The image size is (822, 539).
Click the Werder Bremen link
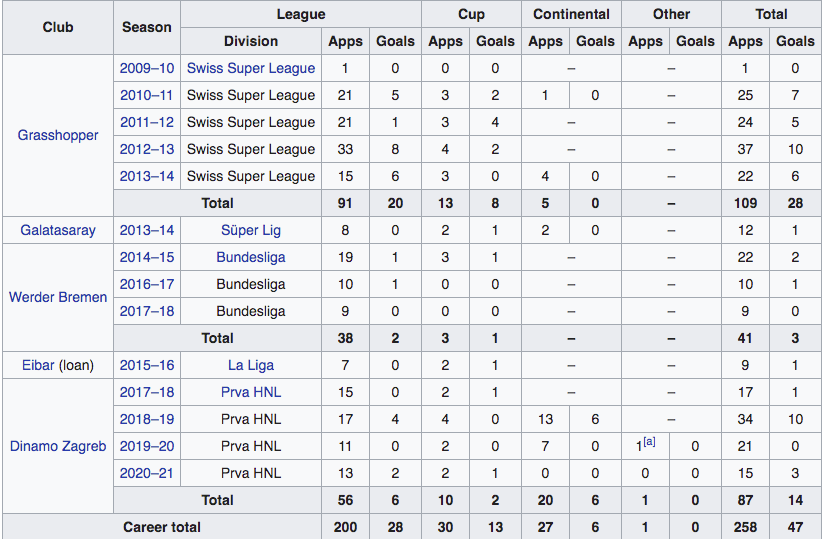58,297
